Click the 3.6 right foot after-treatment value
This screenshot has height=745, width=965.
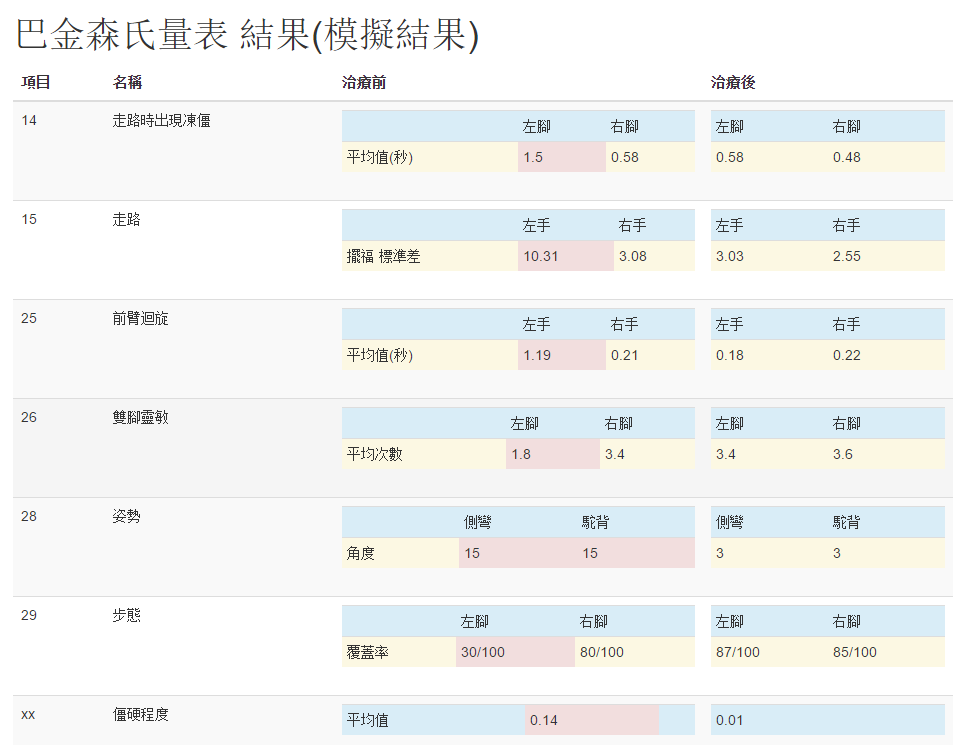[842, 454]
